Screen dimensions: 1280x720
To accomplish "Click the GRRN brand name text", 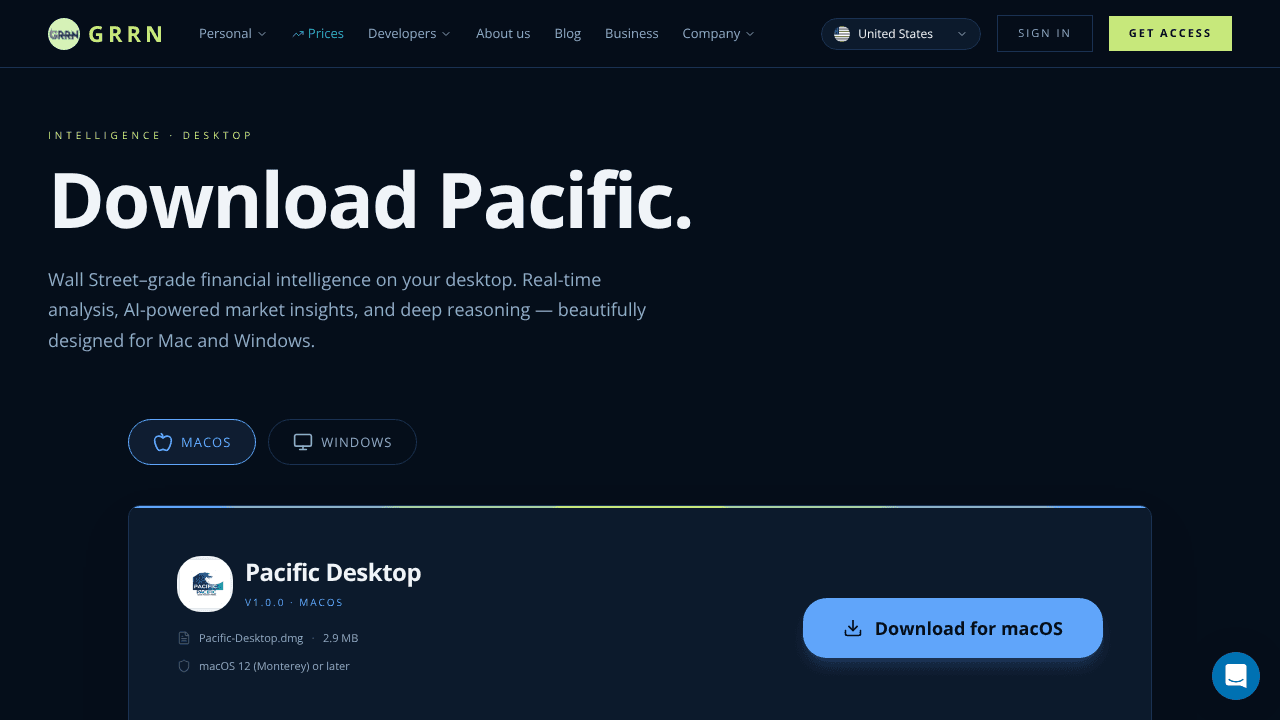I will pos(126,34).
